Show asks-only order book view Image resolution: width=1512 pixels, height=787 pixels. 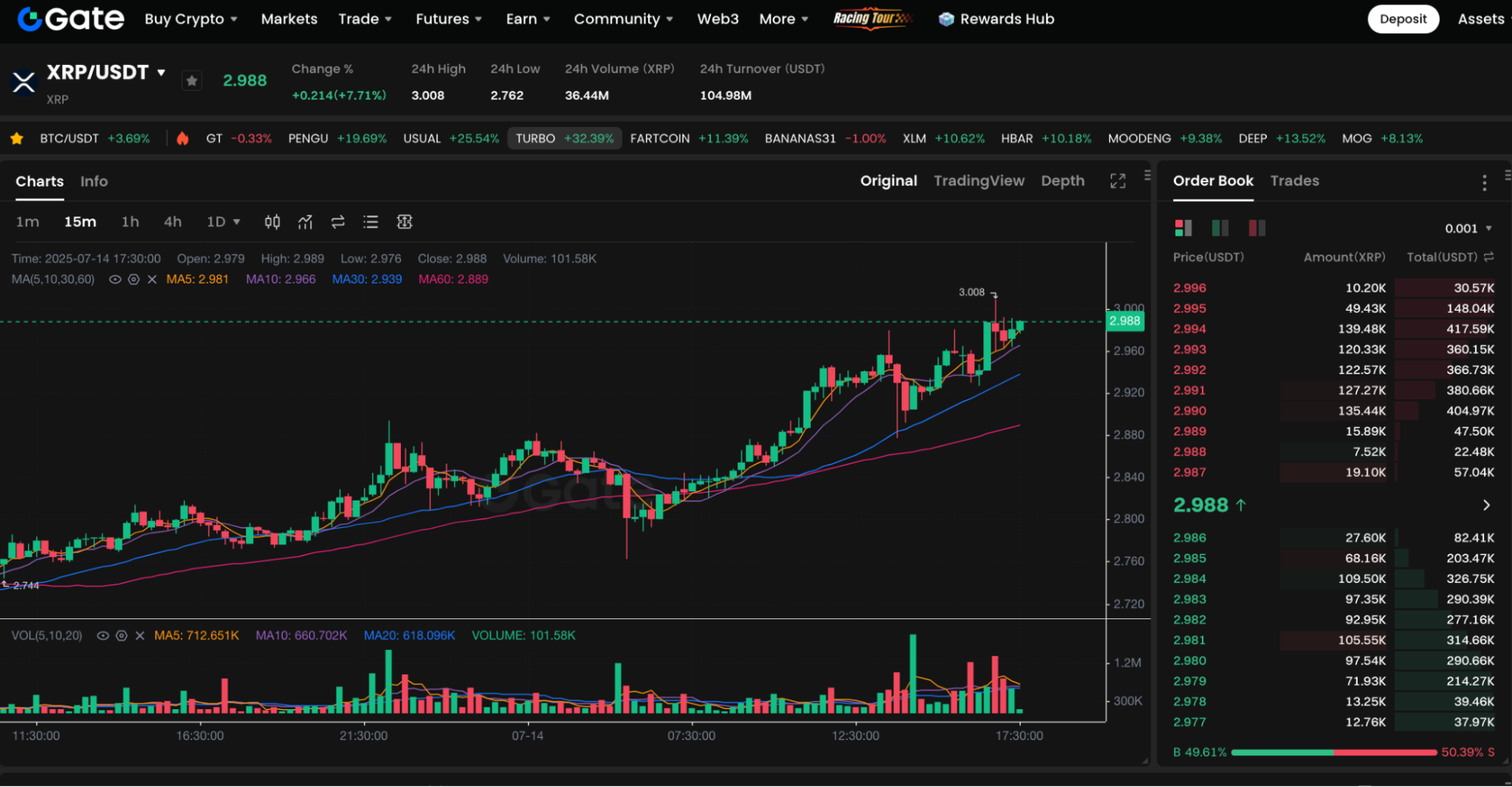pyautogui.click(x=1257, y=228)
